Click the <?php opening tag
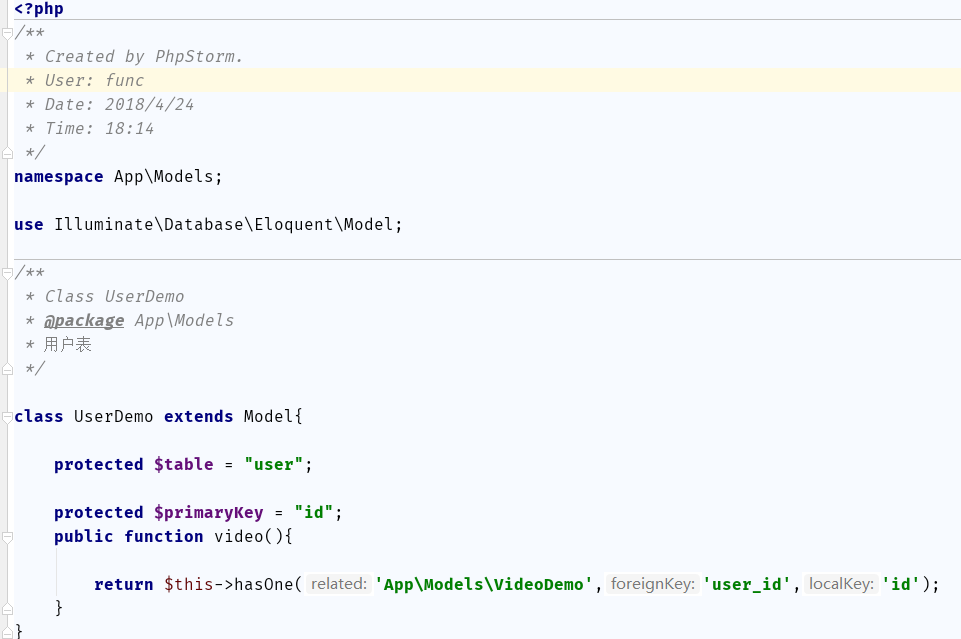961x639 pixels. [39, 9]
